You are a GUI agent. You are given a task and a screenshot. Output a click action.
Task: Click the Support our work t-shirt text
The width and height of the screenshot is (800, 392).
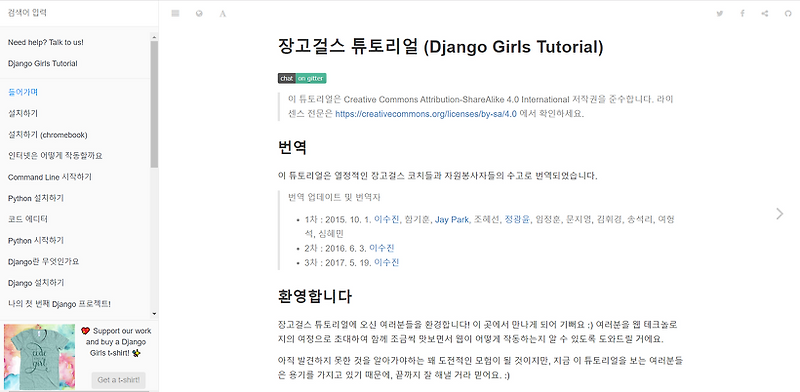[116, 341]
